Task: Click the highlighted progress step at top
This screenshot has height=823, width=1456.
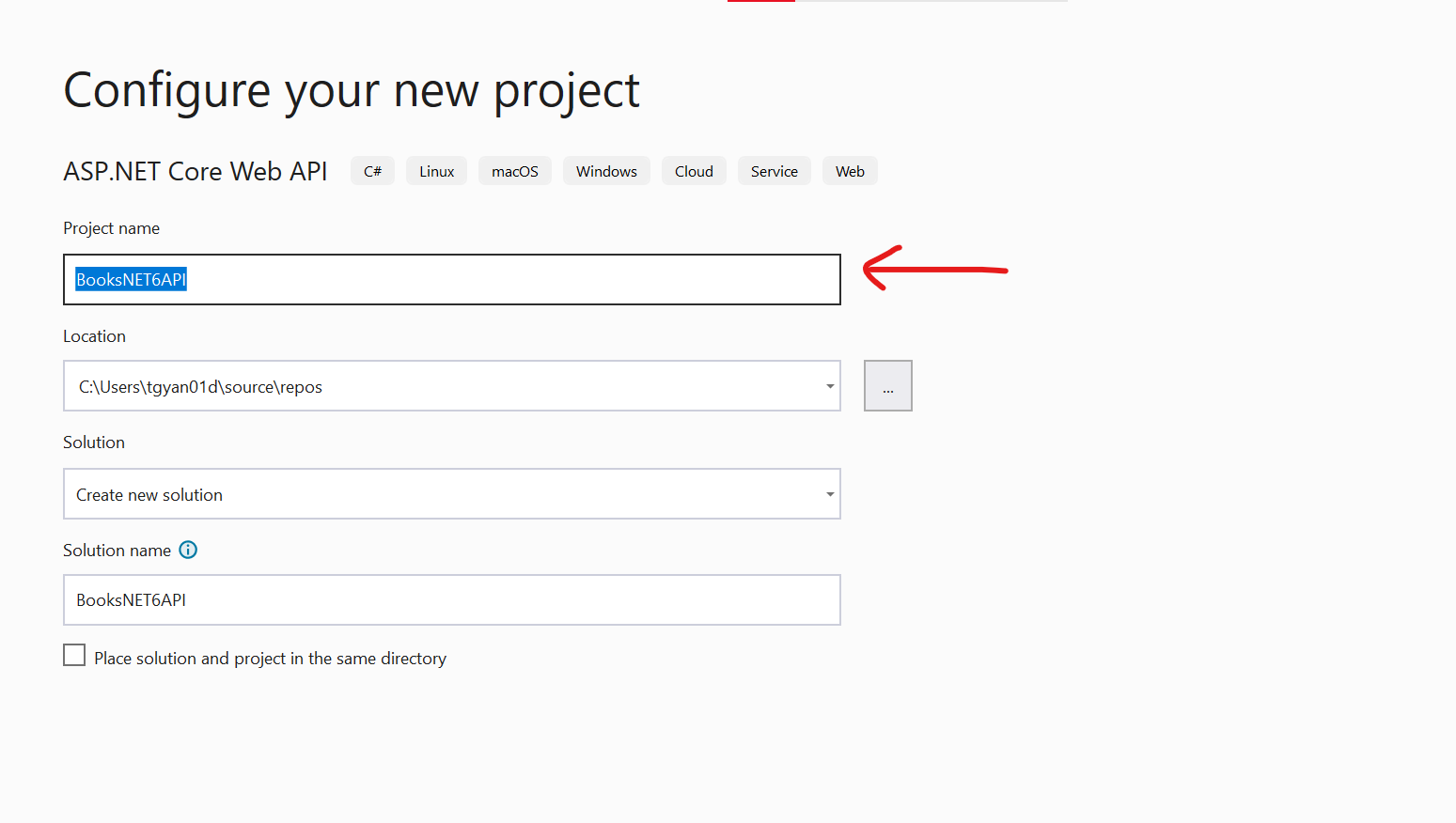Action: pos(760,3)
